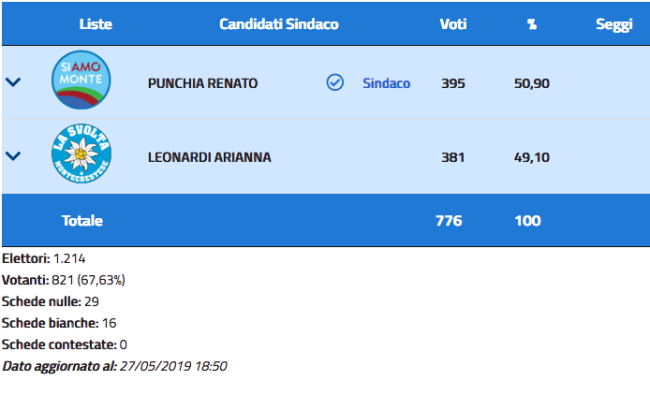The height and width of the screenshot is (410, 650).
Task: Click the Seggi column header
Action: 614,24
